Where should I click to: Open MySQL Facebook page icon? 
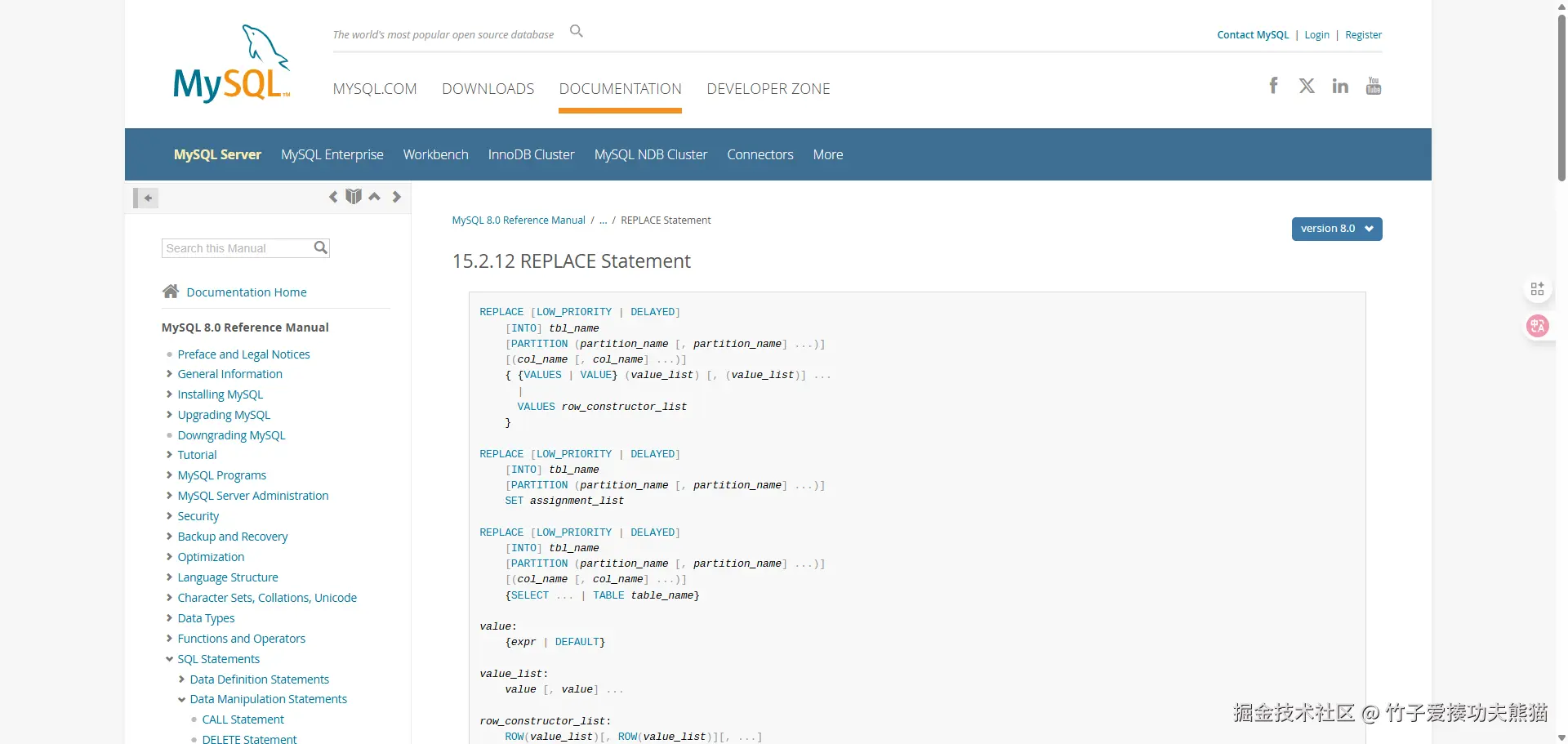(1273, 86)
